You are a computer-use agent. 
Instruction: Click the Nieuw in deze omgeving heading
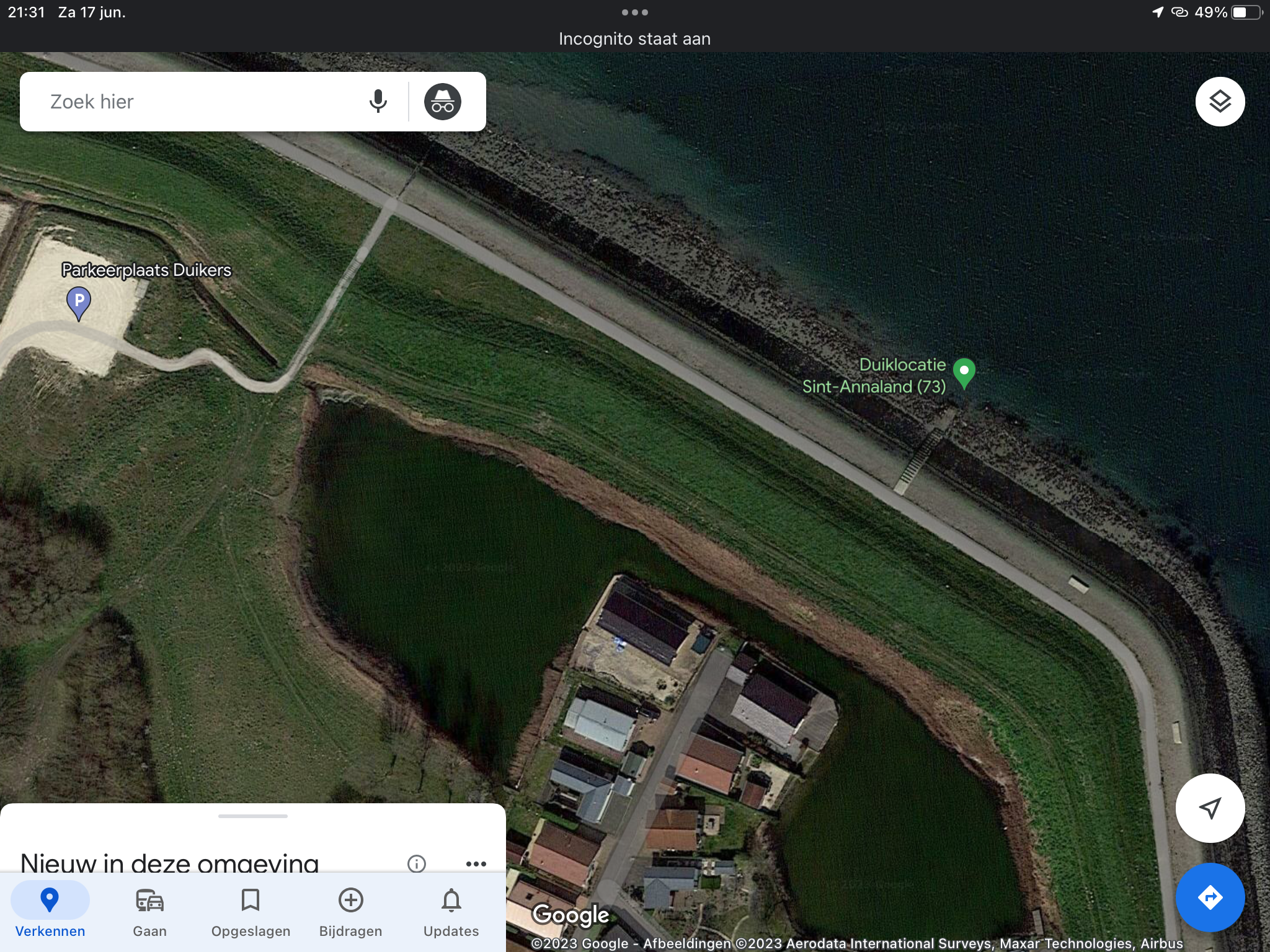(169, 862)
